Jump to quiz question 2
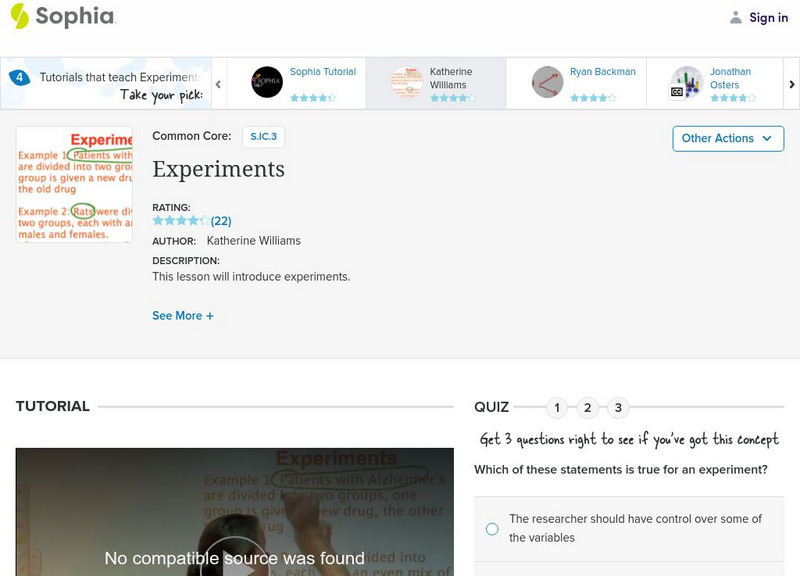 point(588,407)
